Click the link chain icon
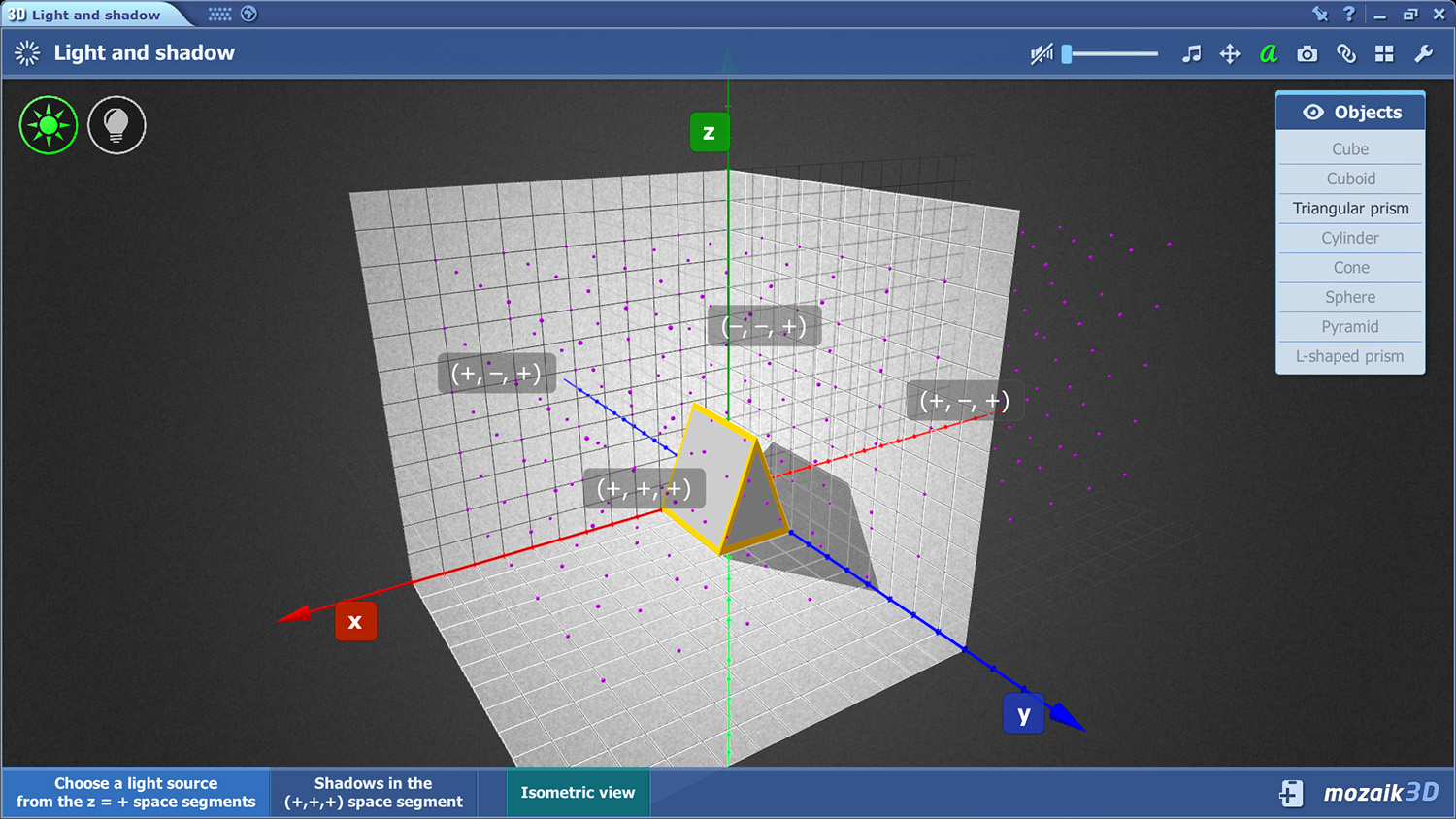Viewport: 1456px width, 819px height. (1346, 54)
